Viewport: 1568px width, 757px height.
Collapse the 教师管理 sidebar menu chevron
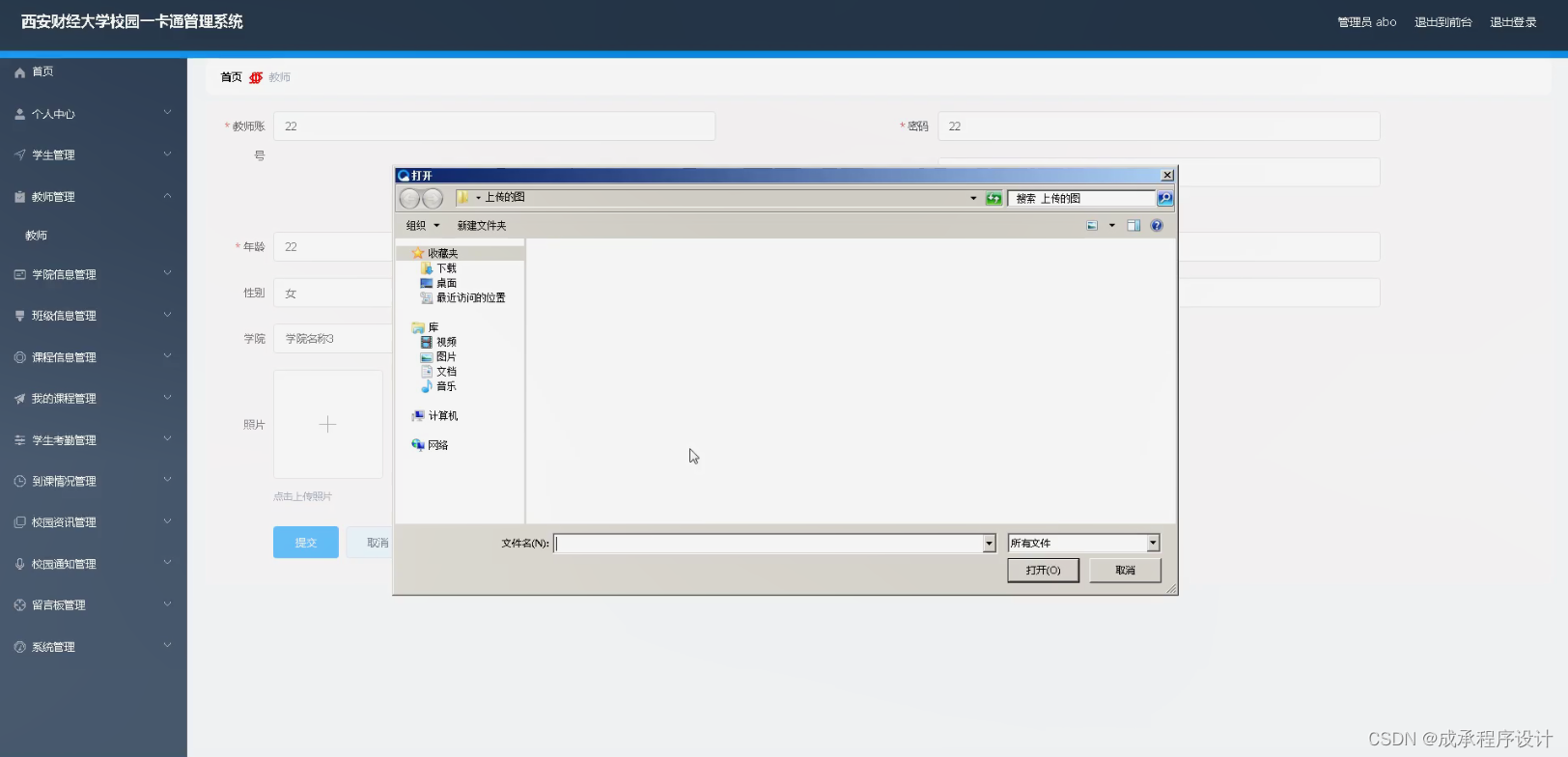click(x=167, y=195)
